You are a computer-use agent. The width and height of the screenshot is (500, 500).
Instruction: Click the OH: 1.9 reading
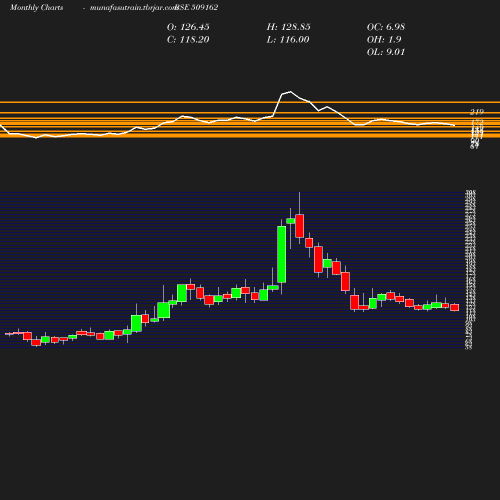click(384, 40)
